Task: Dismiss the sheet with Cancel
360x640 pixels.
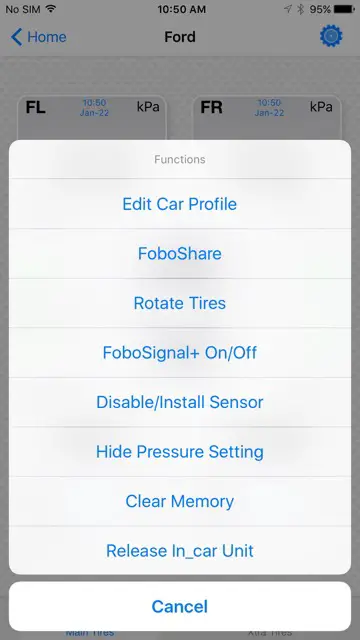Action: pos(180,606)
